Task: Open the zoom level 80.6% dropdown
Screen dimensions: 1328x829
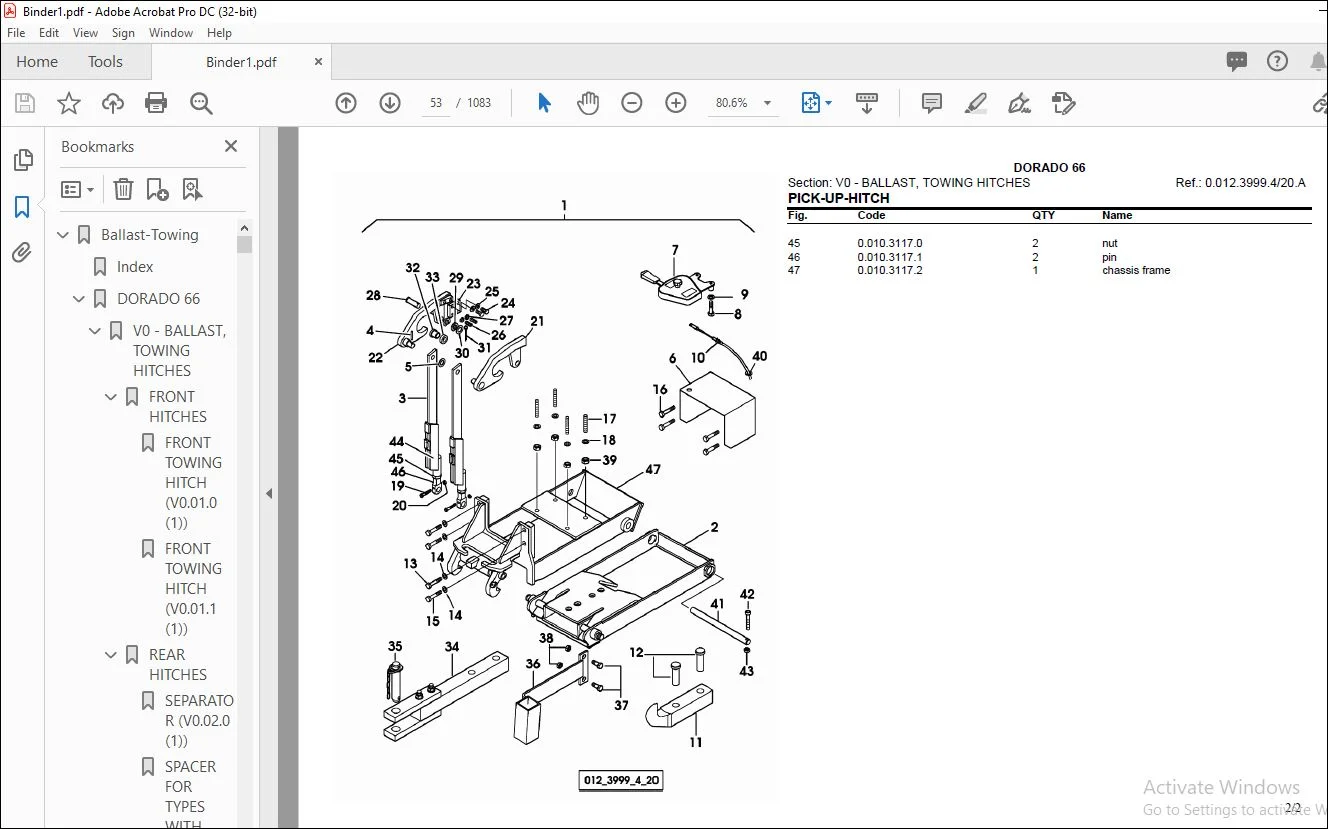Action: click(768, 103)
